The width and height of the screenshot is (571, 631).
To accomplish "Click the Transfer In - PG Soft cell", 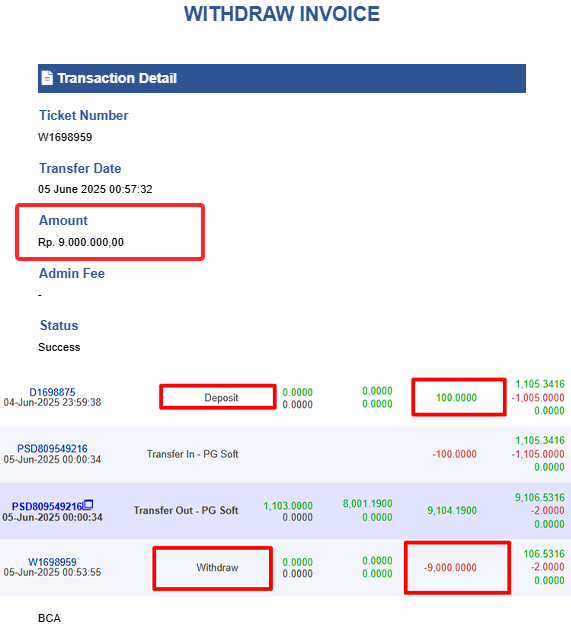I will tap(193, 454).
